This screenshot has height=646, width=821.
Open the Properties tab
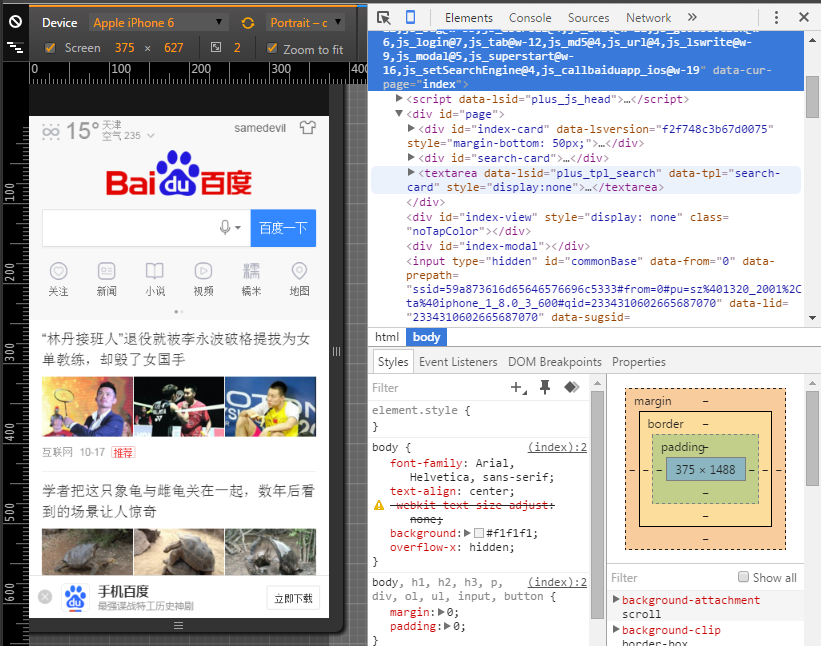pyautogui.click(x=639, y=362)
